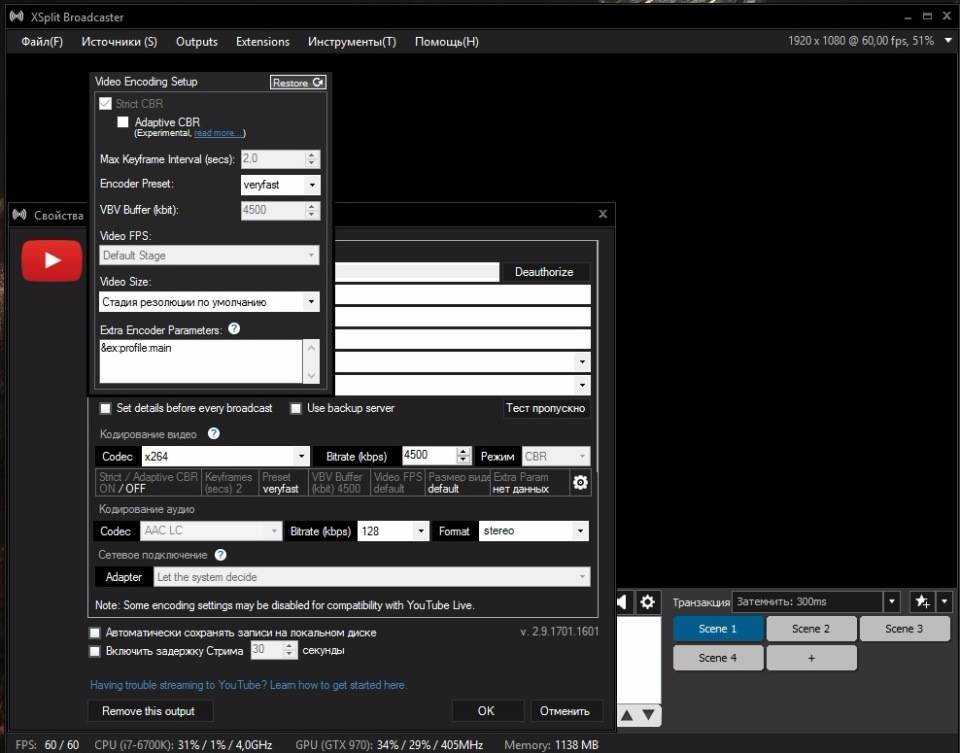This screenshot has height=753, width=960.
Task: Enable 'Use backup server' checkbox
Action: pyautogui.click(x=296, y=408)
